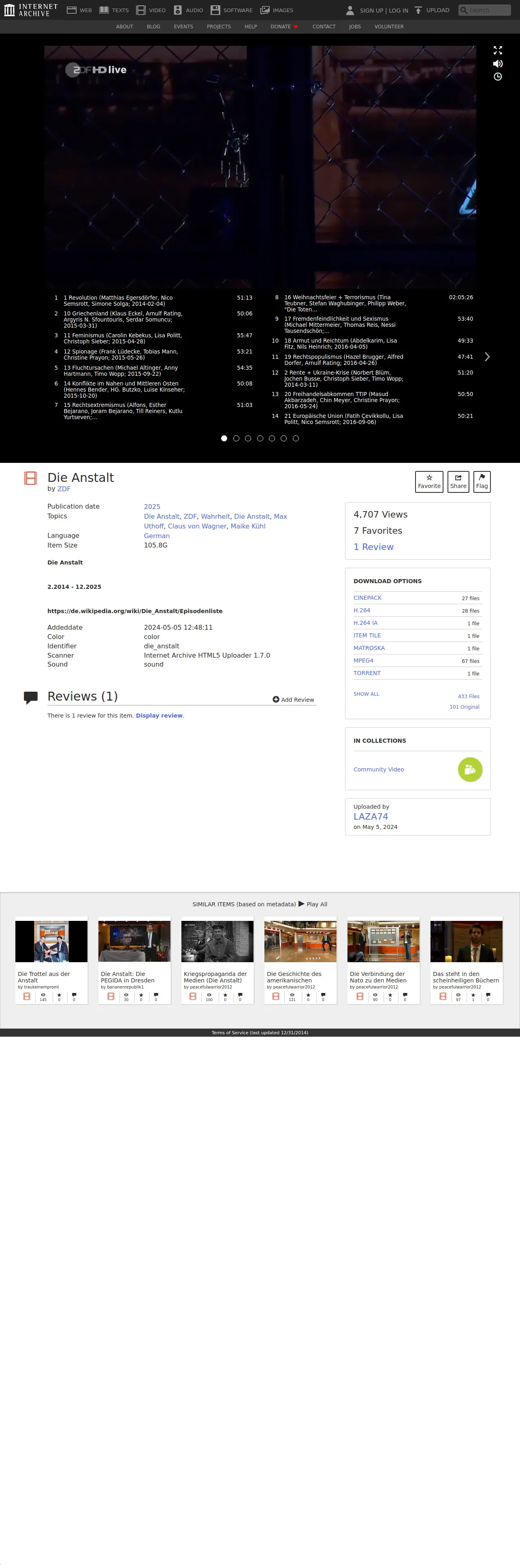Open the EVENTS menu item
Screen dimensions: 520x1568
point(183,27)
